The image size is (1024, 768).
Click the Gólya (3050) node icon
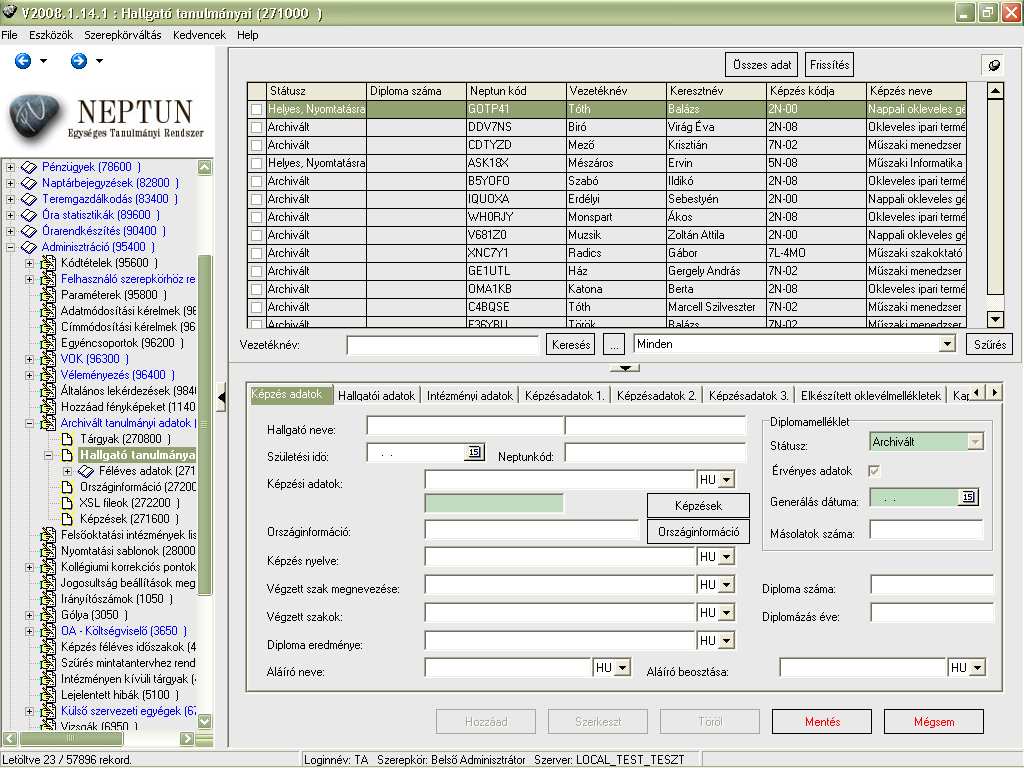click(x=48, y=615)
